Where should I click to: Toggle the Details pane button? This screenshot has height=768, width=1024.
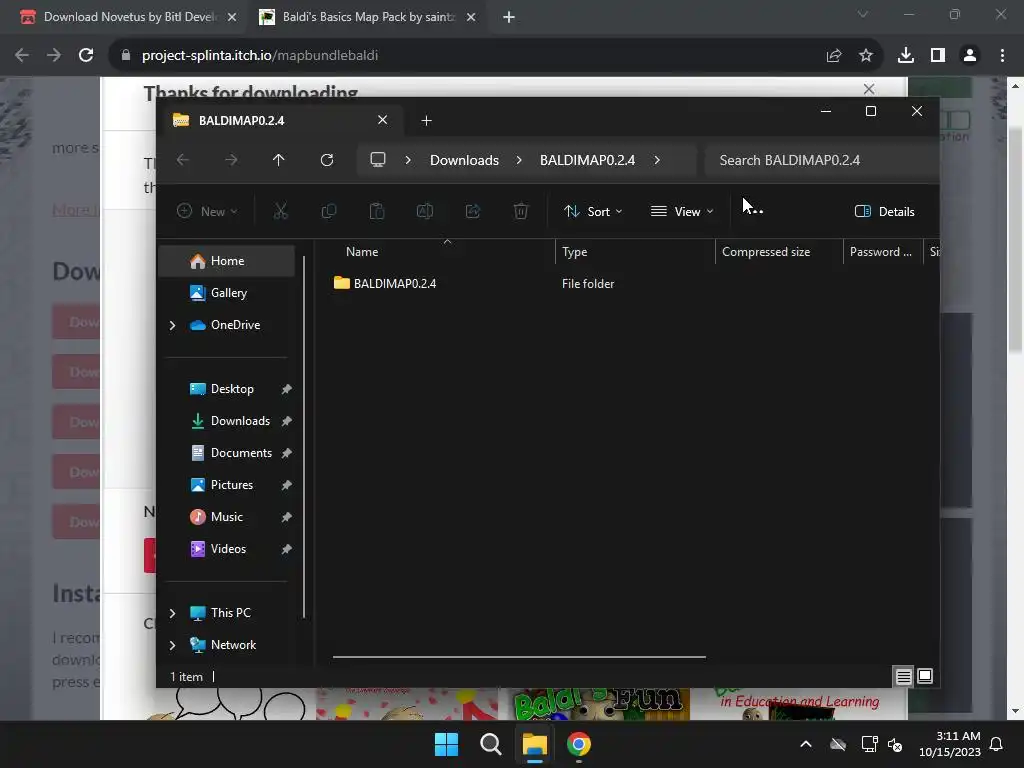885,212
